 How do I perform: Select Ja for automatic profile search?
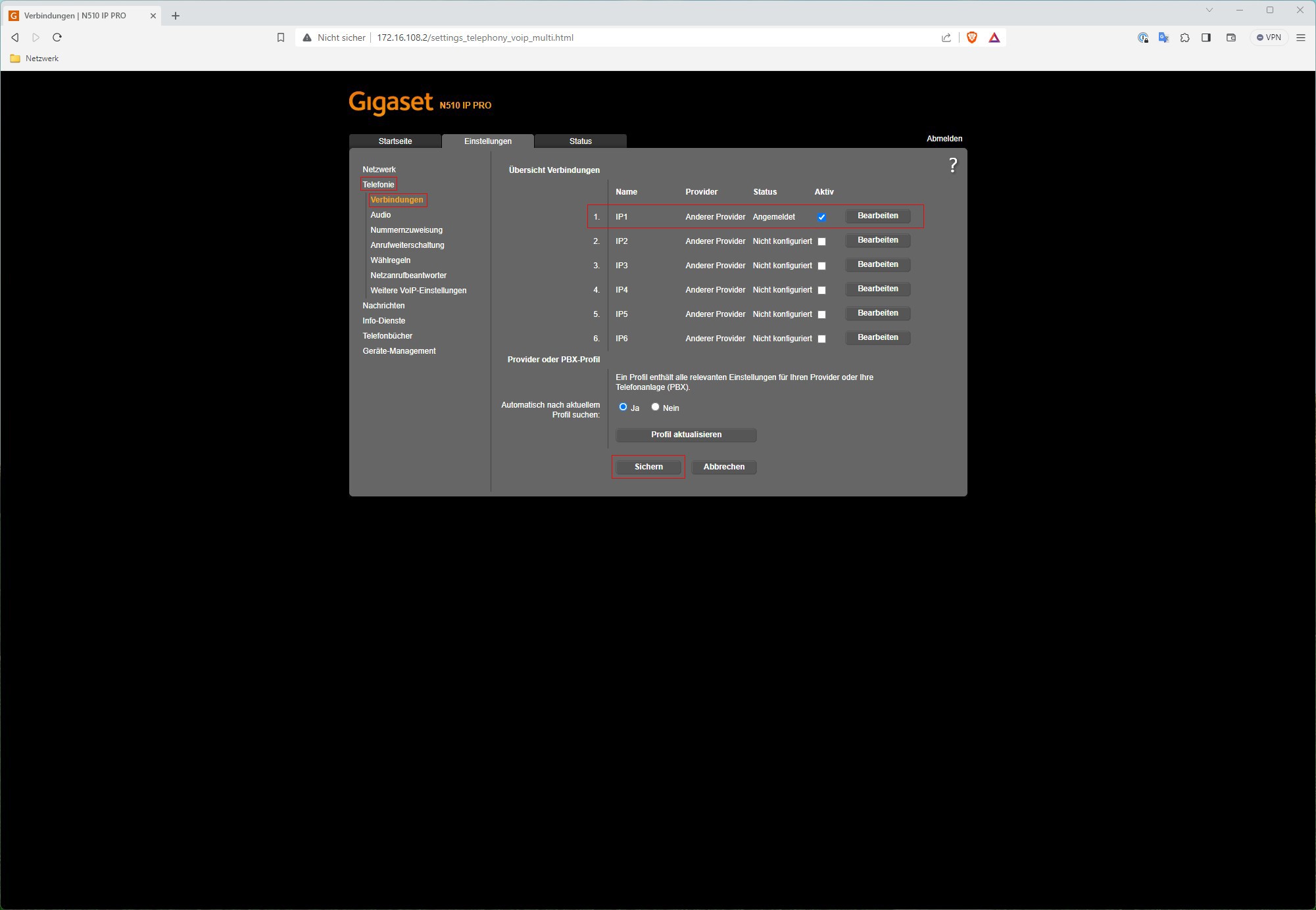623,407
